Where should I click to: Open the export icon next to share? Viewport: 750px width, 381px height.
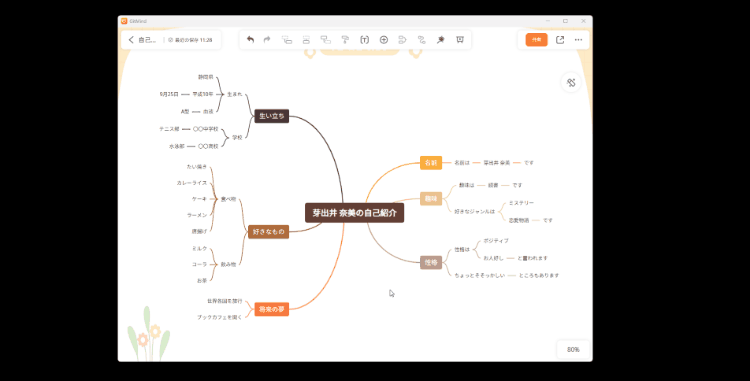point(560,40)
